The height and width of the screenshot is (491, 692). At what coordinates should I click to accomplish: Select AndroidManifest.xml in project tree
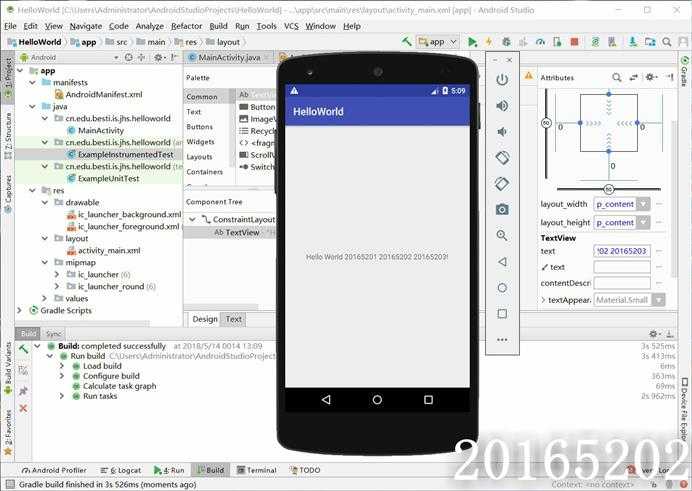click(x=104, y=94)
